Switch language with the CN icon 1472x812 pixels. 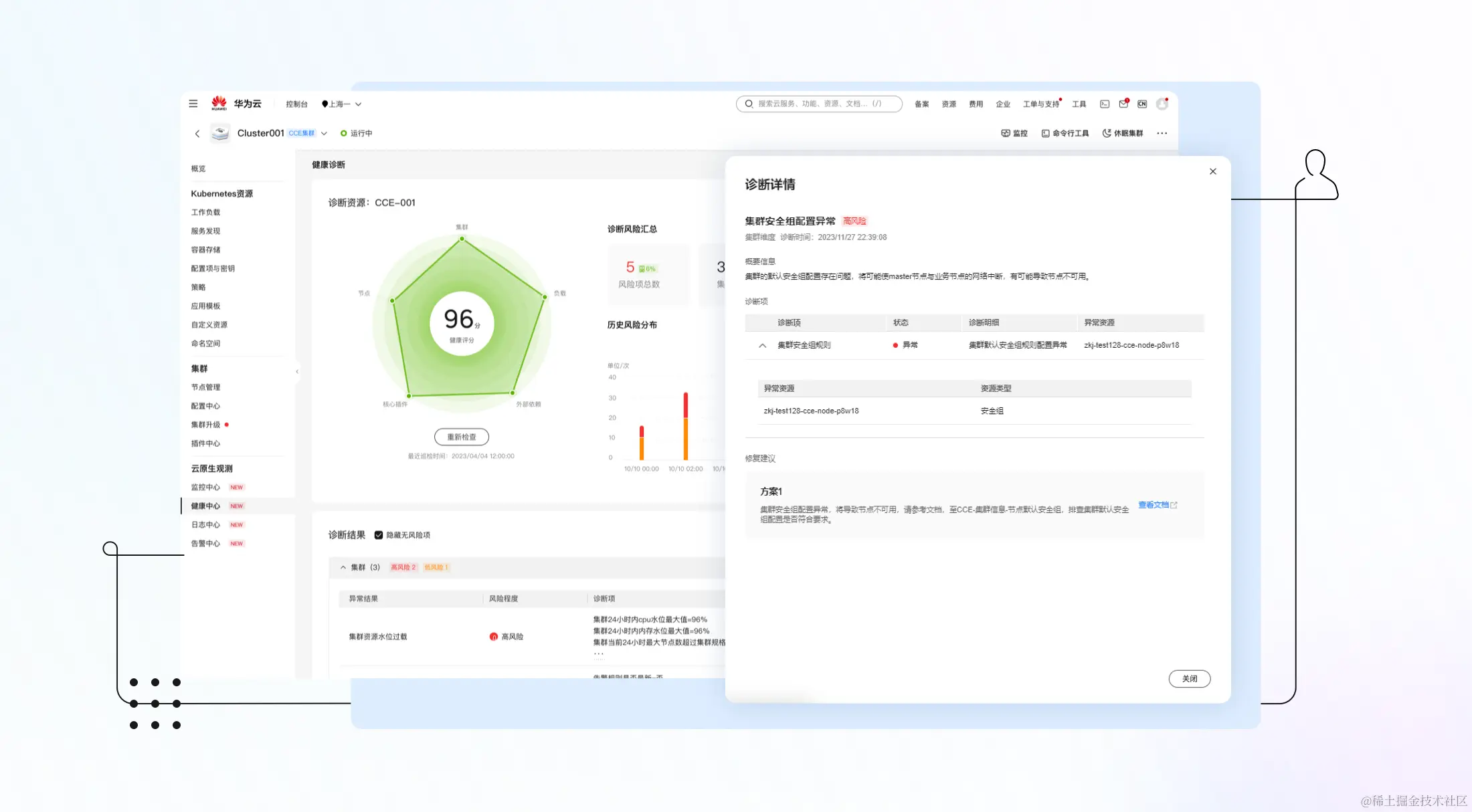coord(1142,104)
